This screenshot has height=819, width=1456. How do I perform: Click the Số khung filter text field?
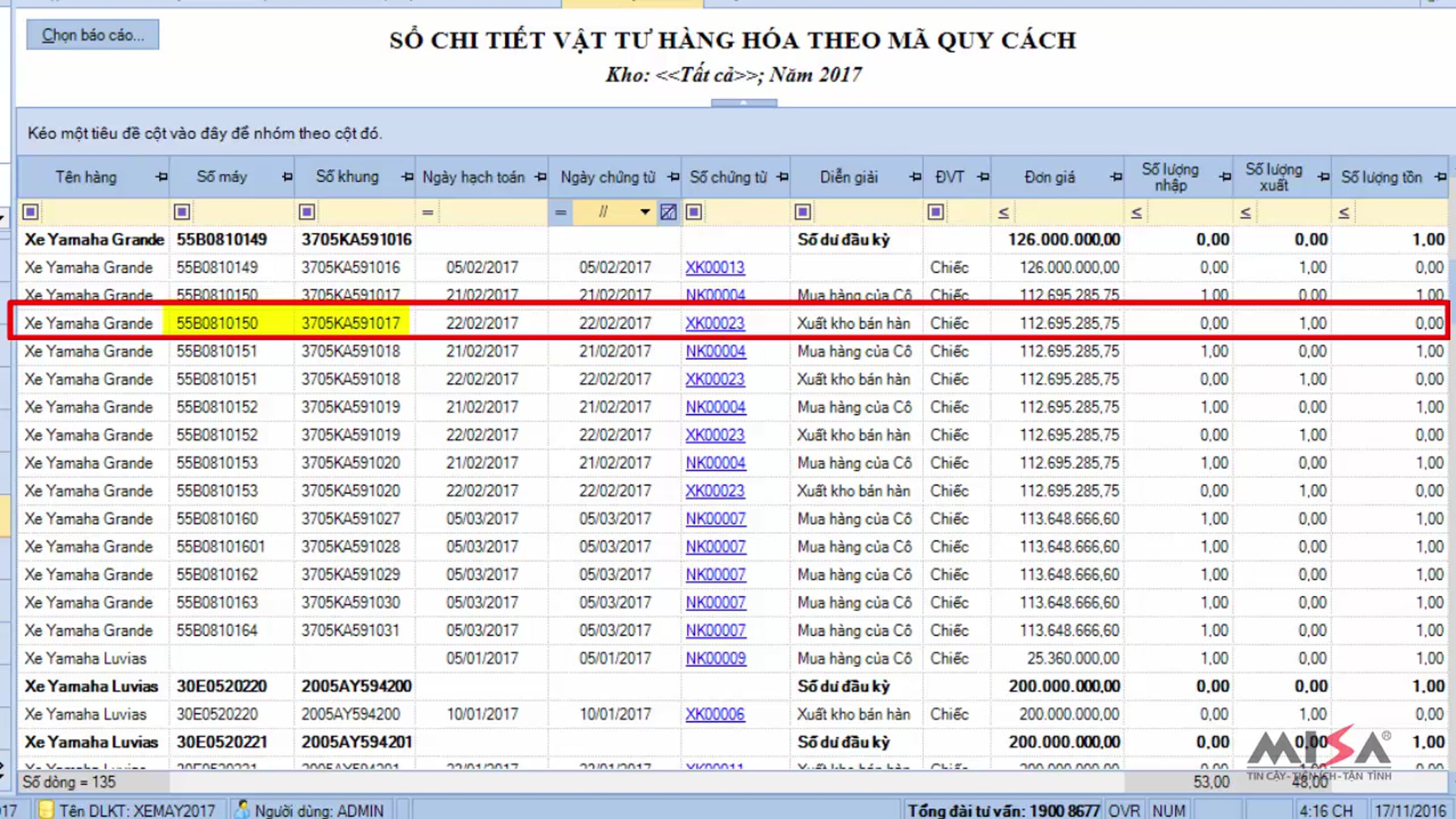366,212
